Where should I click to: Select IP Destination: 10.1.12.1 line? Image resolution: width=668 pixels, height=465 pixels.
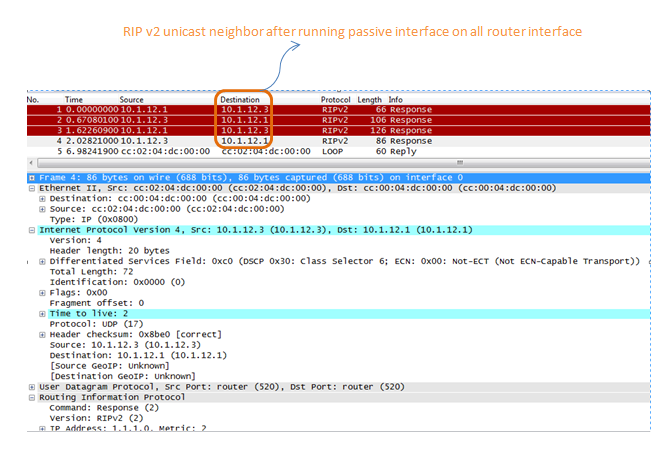tap(138, 355)
